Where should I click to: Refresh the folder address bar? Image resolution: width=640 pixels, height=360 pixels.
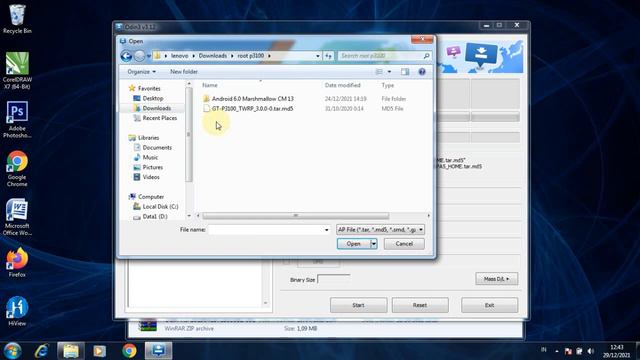coord(328,56)
